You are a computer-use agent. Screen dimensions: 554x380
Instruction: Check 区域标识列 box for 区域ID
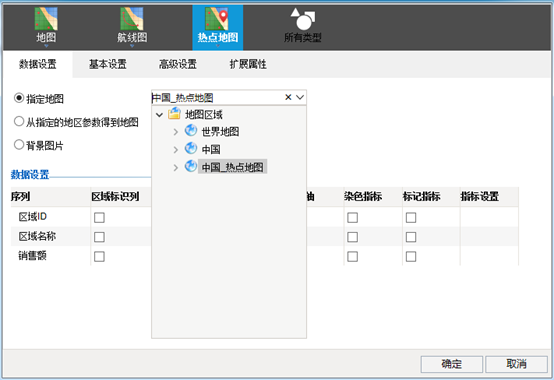[99, 217]
